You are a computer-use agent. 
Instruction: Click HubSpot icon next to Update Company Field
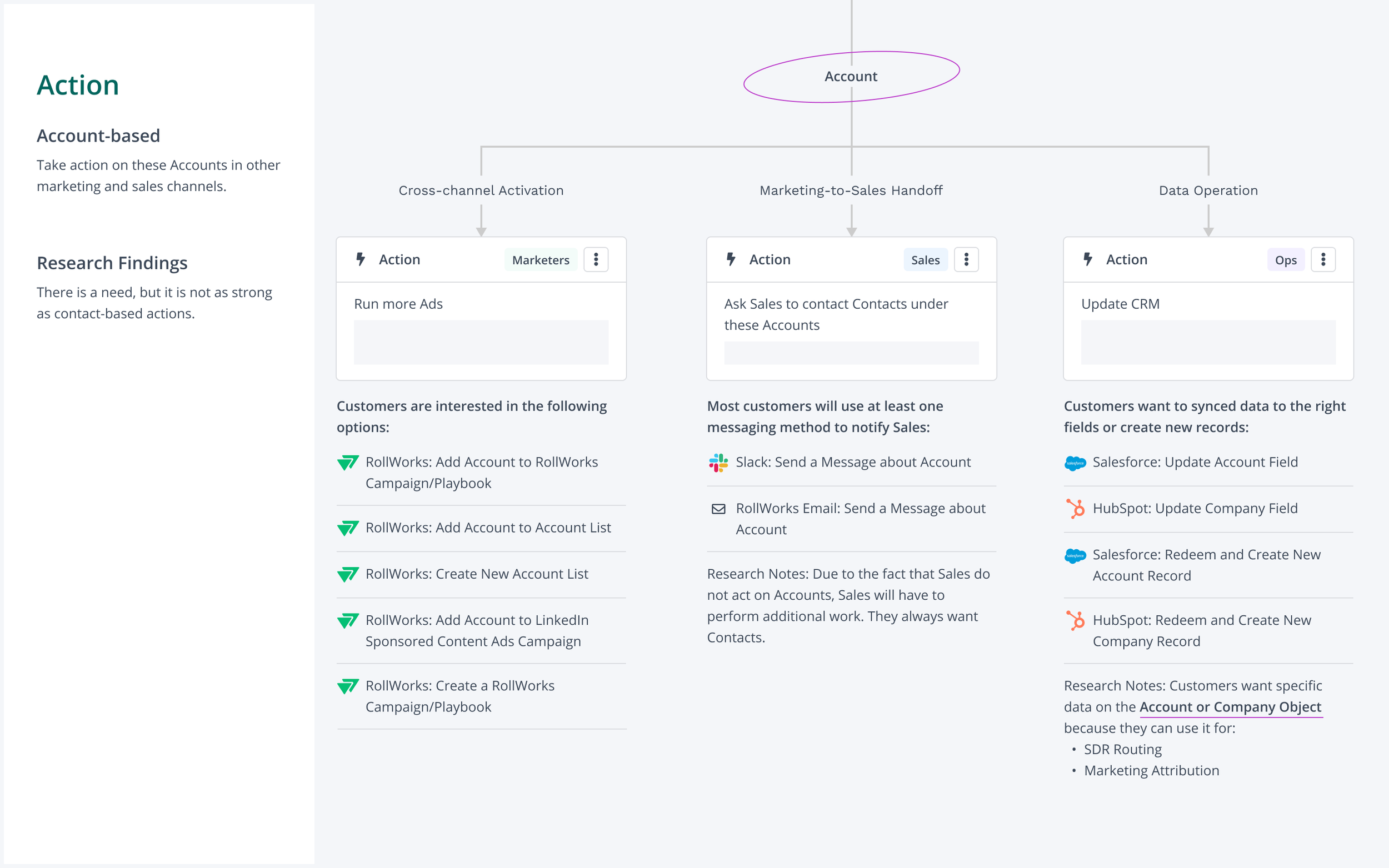(1076, 509)
